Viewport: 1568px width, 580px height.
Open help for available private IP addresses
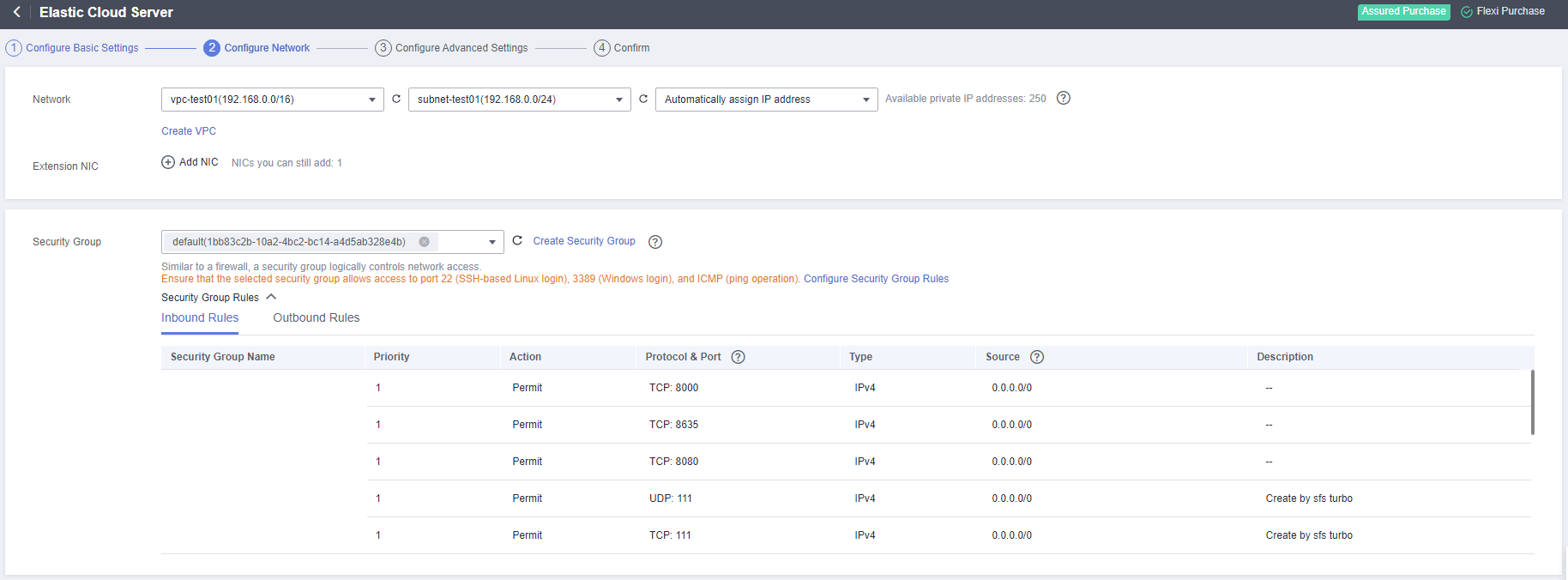click(1064, 98)
